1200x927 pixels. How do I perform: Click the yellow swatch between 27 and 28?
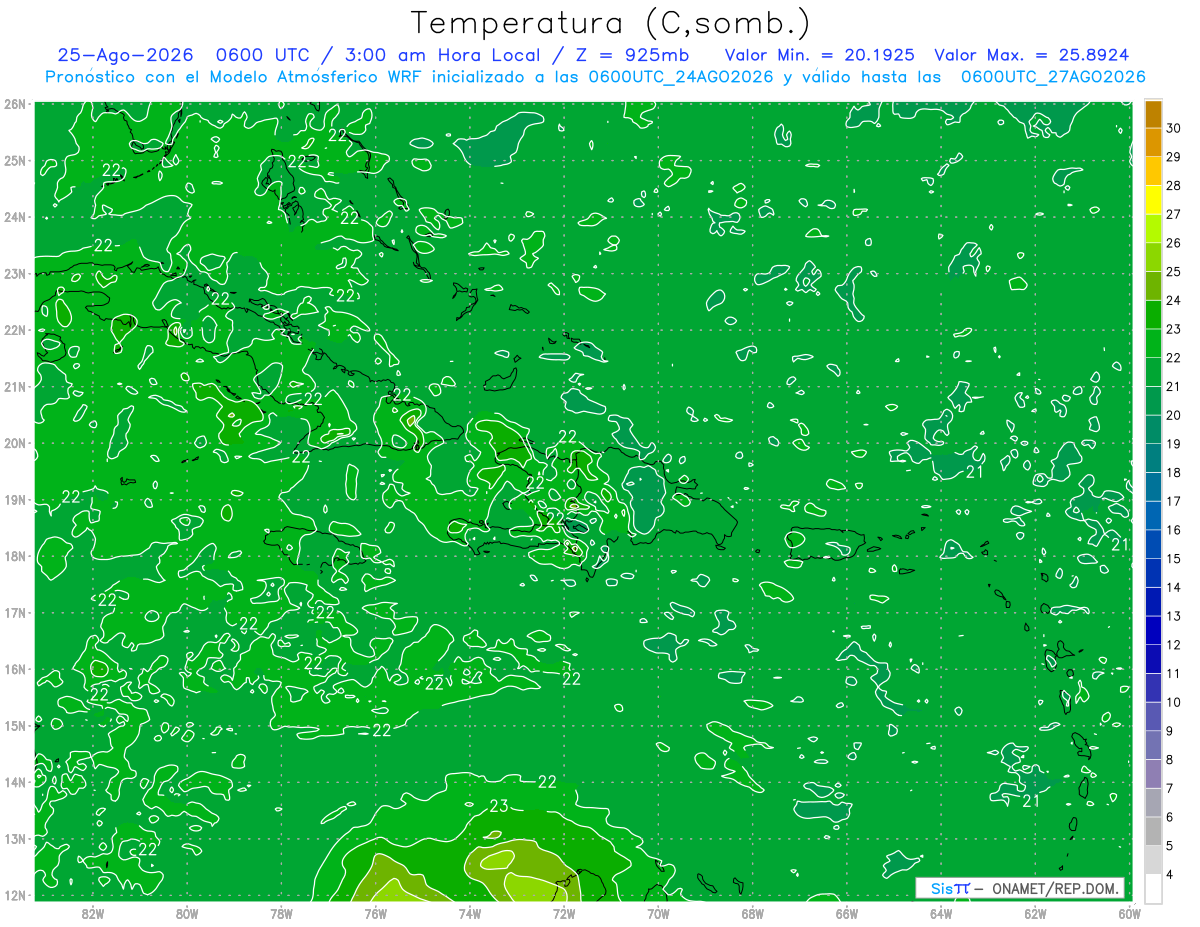[1153, 200]
